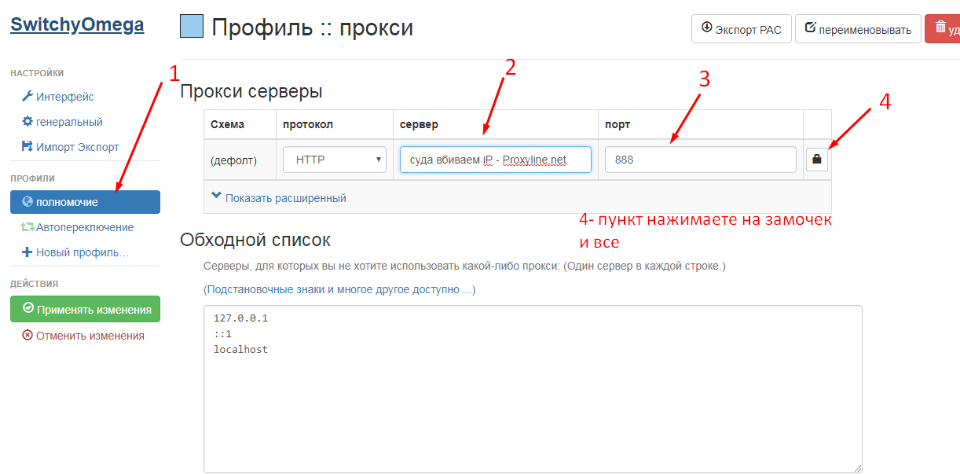The width and height of the screenshot is (960, 474).
Task: Click the 'переименовывать' rename button
Action: coord(856,29)
